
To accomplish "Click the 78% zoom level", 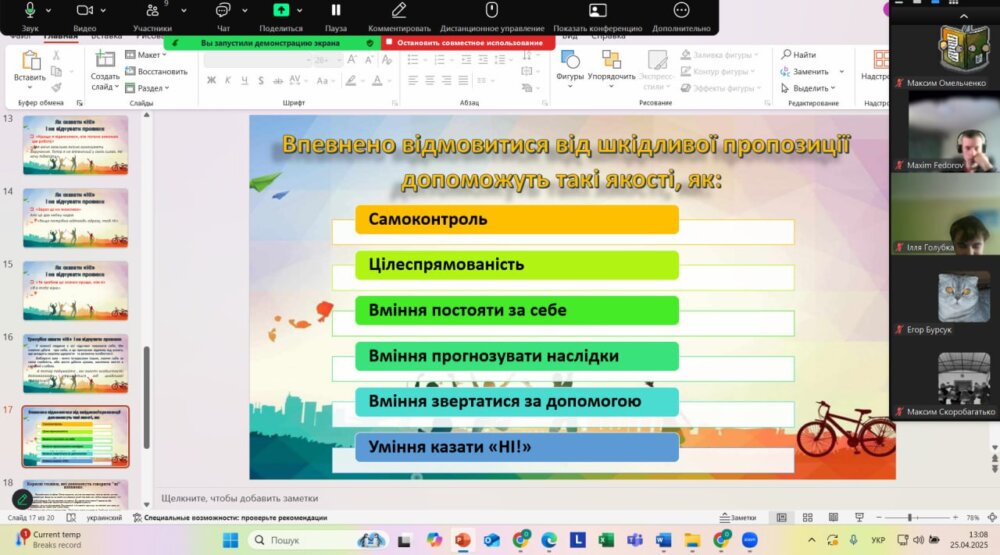I will (x=973, y=518).
